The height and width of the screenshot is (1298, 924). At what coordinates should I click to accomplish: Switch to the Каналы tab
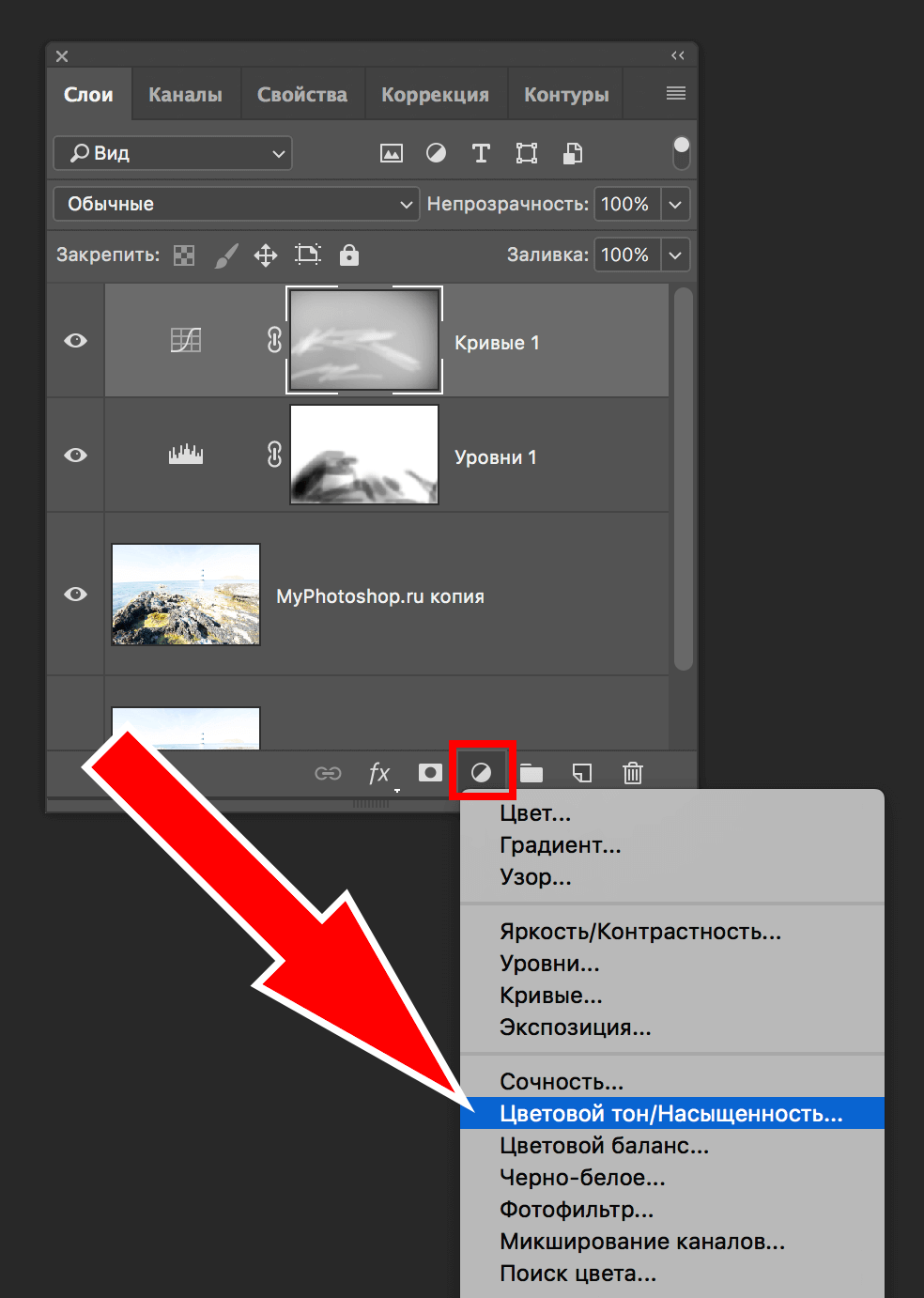click(185, 95)
